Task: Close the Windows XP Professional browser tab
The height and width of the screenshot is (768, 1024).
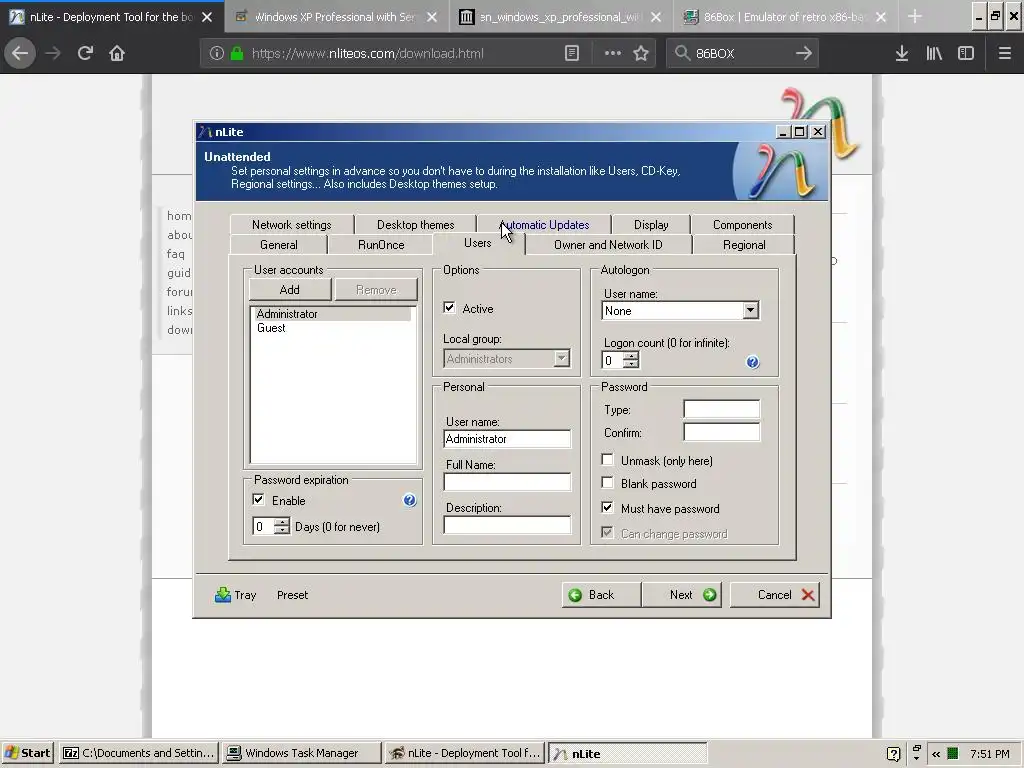Action: (432, 17)
